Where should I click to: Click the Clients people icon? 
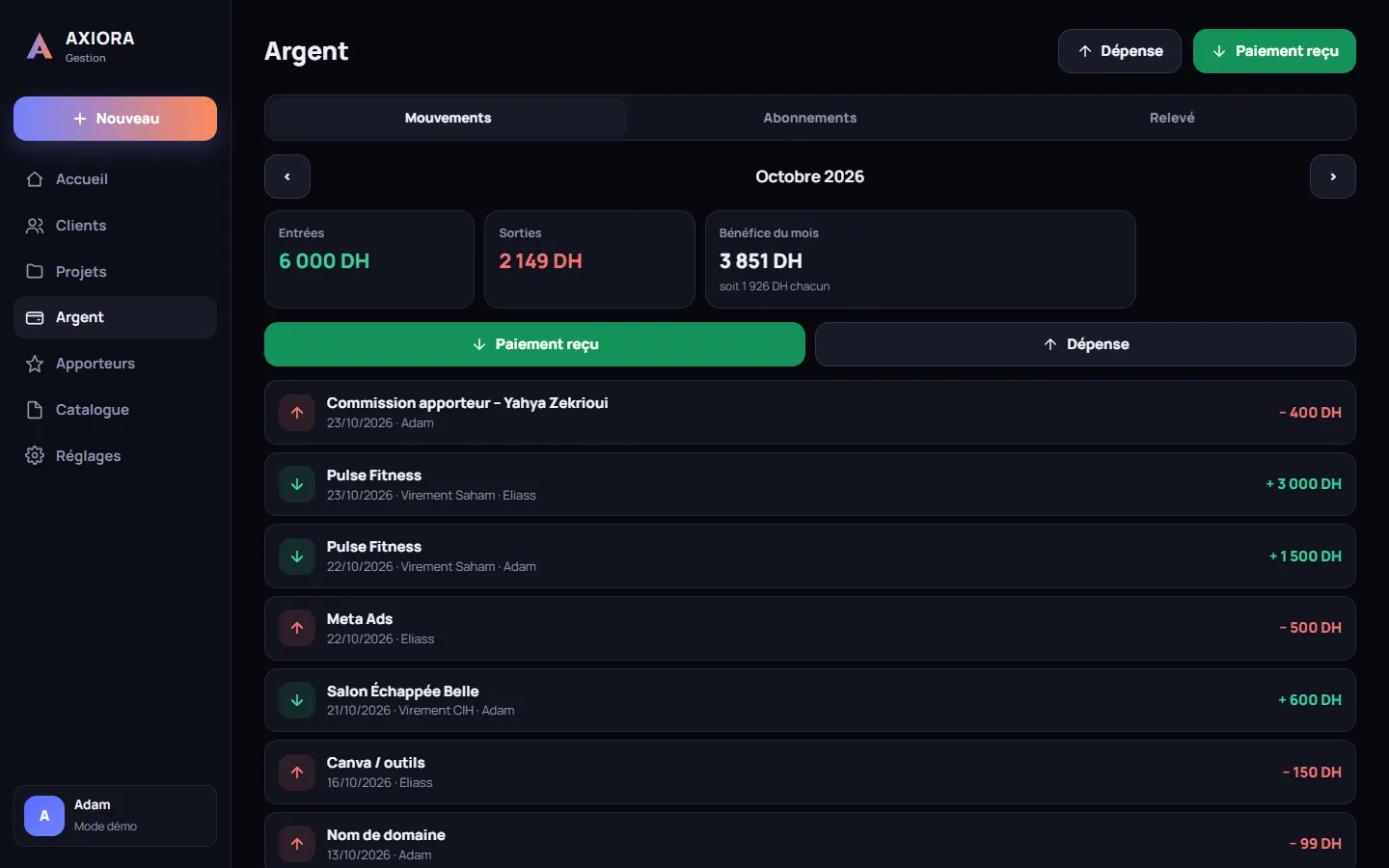point(35,226)
